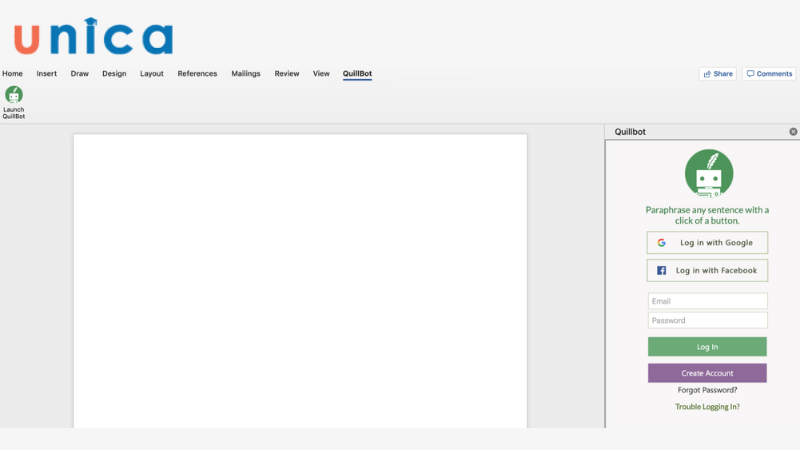The width and height of the screenshot is (800, 450).
Task: Open the Mailings tab
Action: pos(246,73)
